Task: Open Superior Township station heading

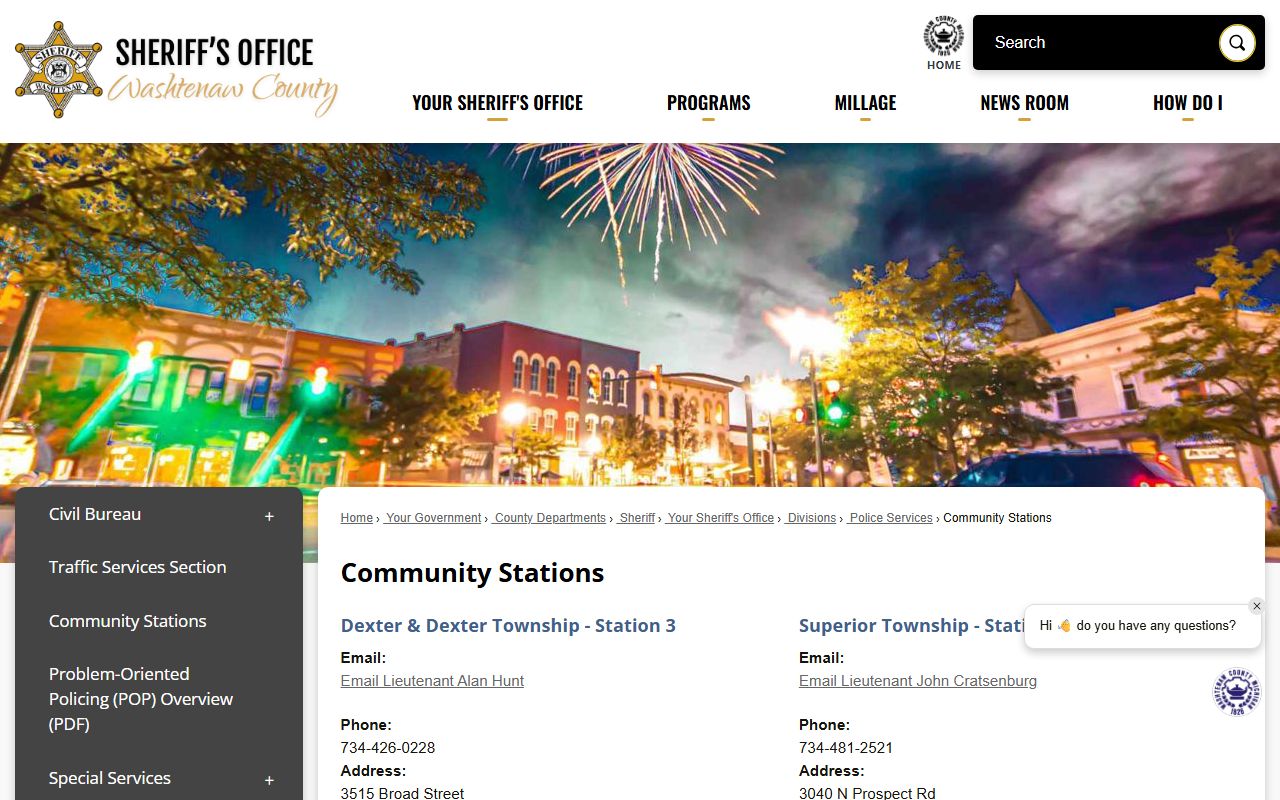Action: point(911,626)
